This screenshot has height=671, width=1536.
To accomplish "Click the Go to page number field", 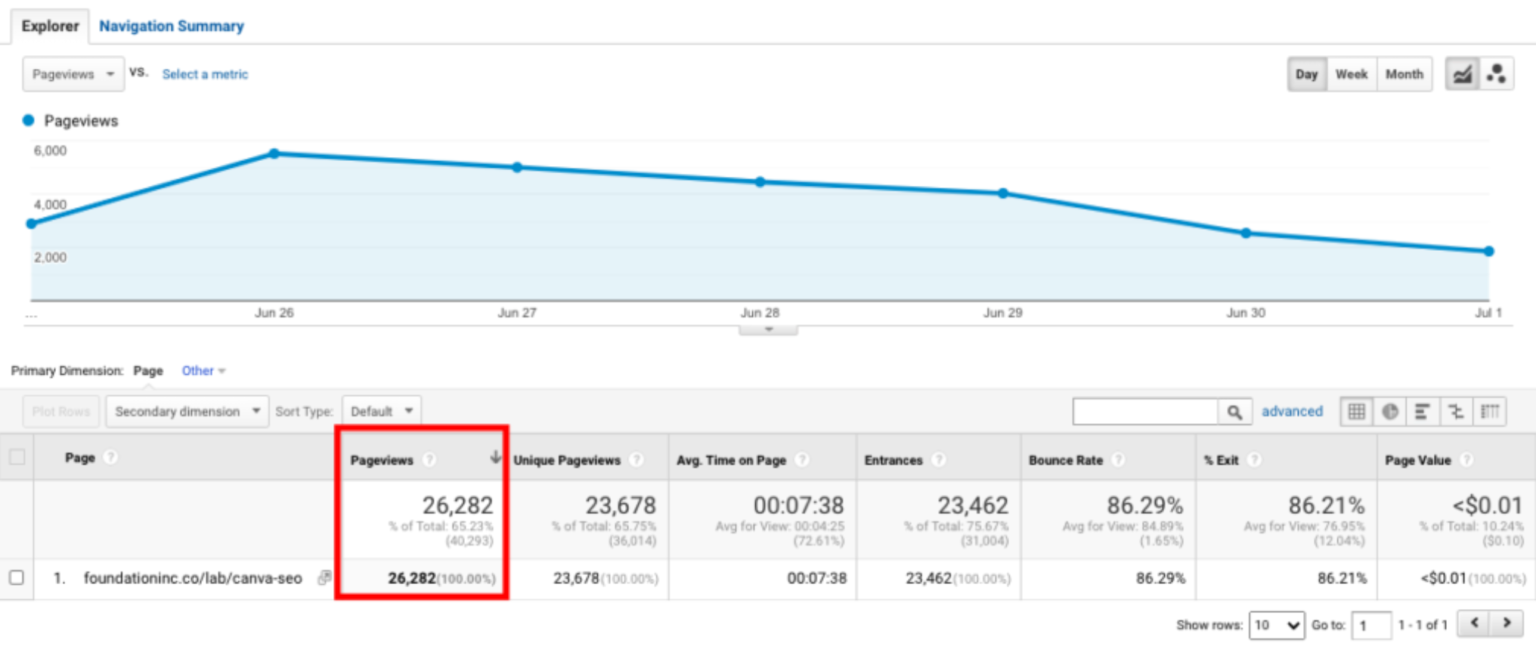I will [1371, 625].
